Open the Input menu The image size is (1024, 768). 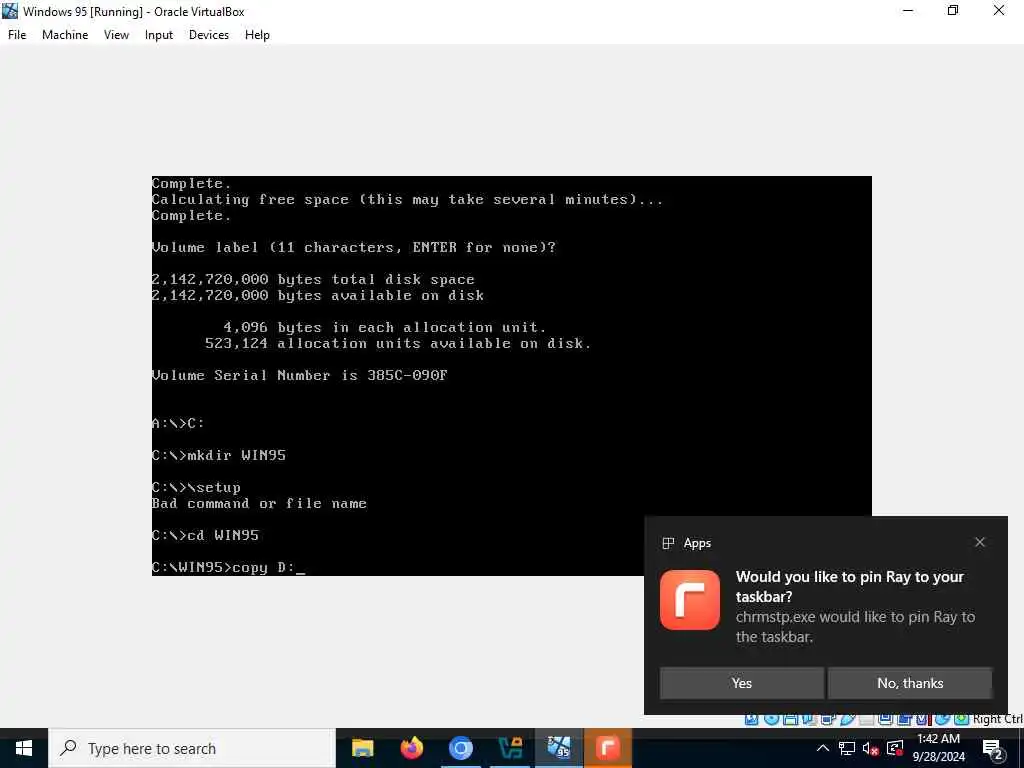click(x=159, y=35)
